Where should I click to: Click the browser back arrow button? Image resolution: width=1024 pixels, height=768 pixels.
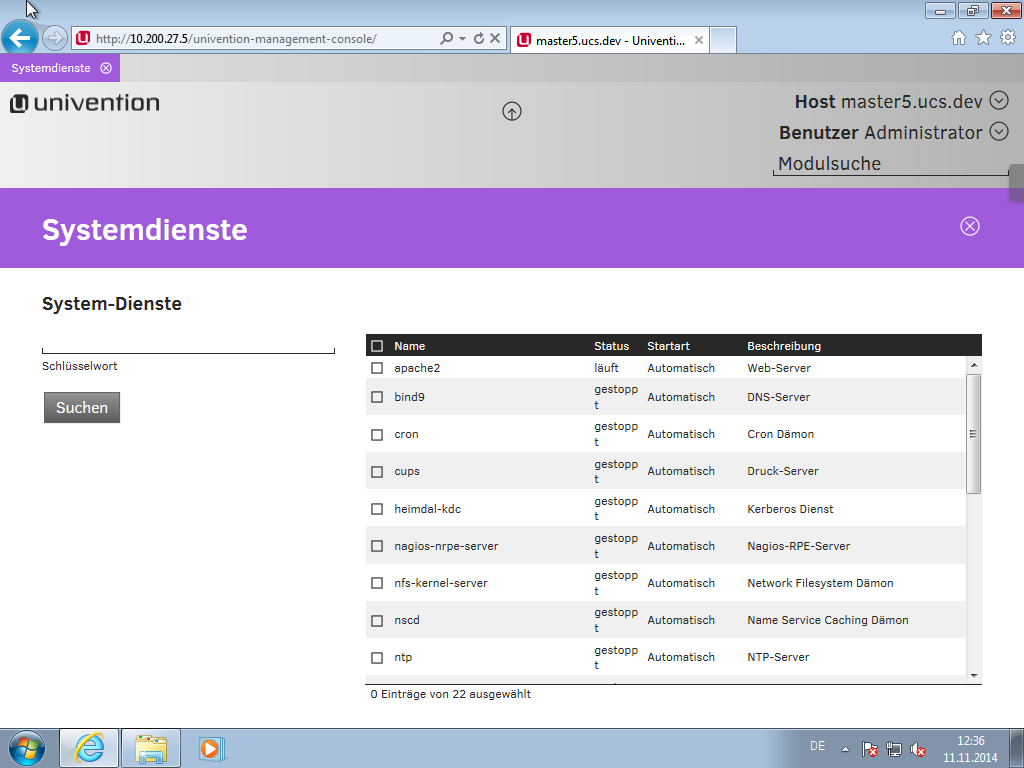tap(20, 39)
